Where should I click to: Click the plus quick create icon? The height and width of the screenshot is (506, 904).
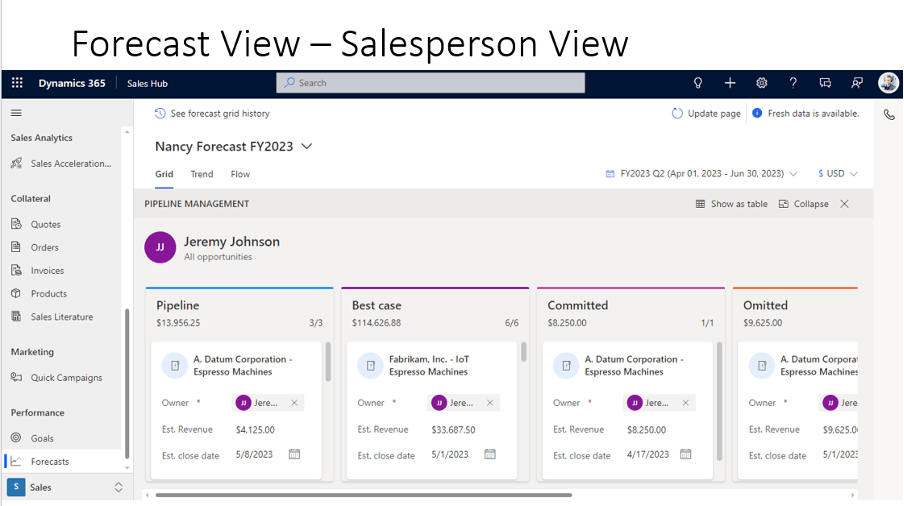[x=730, y=83]
